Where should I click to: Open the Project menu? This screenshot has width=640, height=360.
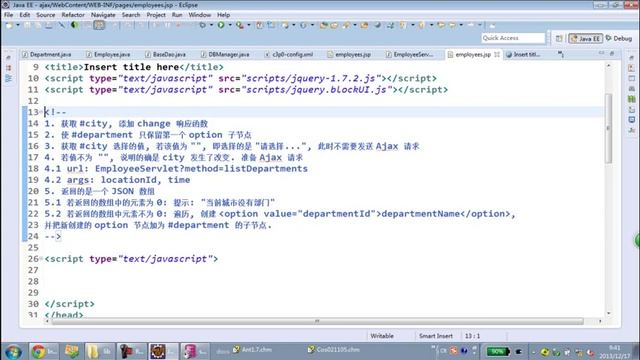pos(156,15)
